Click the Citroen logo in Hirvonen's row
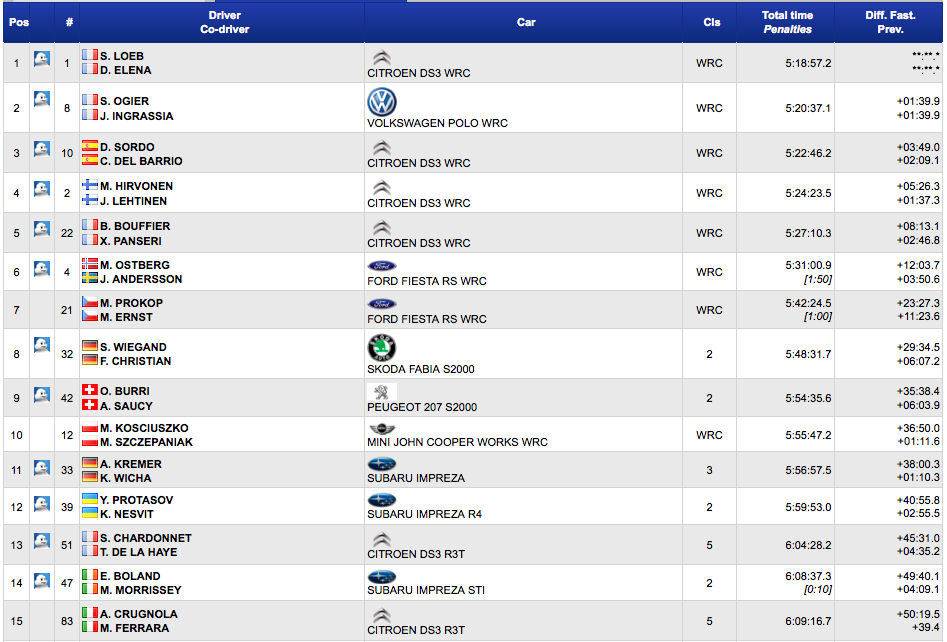947x642 pixels. pyautogui.click(x=381, y=188)
